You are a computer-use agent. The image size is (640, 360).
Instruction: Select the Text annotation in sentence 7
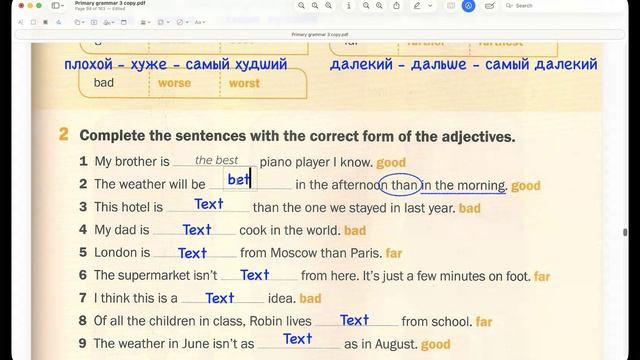(x=219, y=298)
